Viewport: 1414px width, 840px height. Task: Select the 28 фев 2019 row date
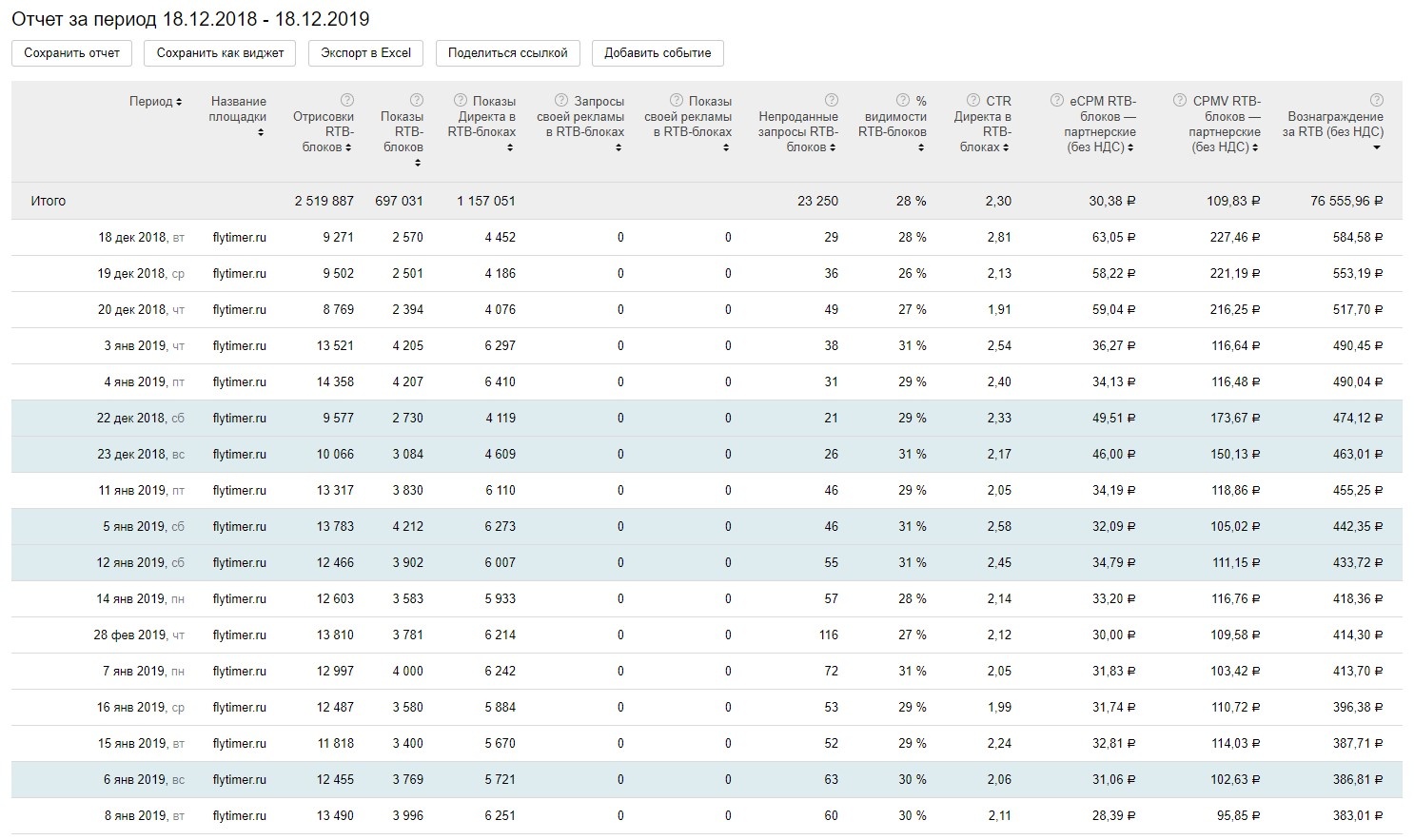tap(129, 635)
